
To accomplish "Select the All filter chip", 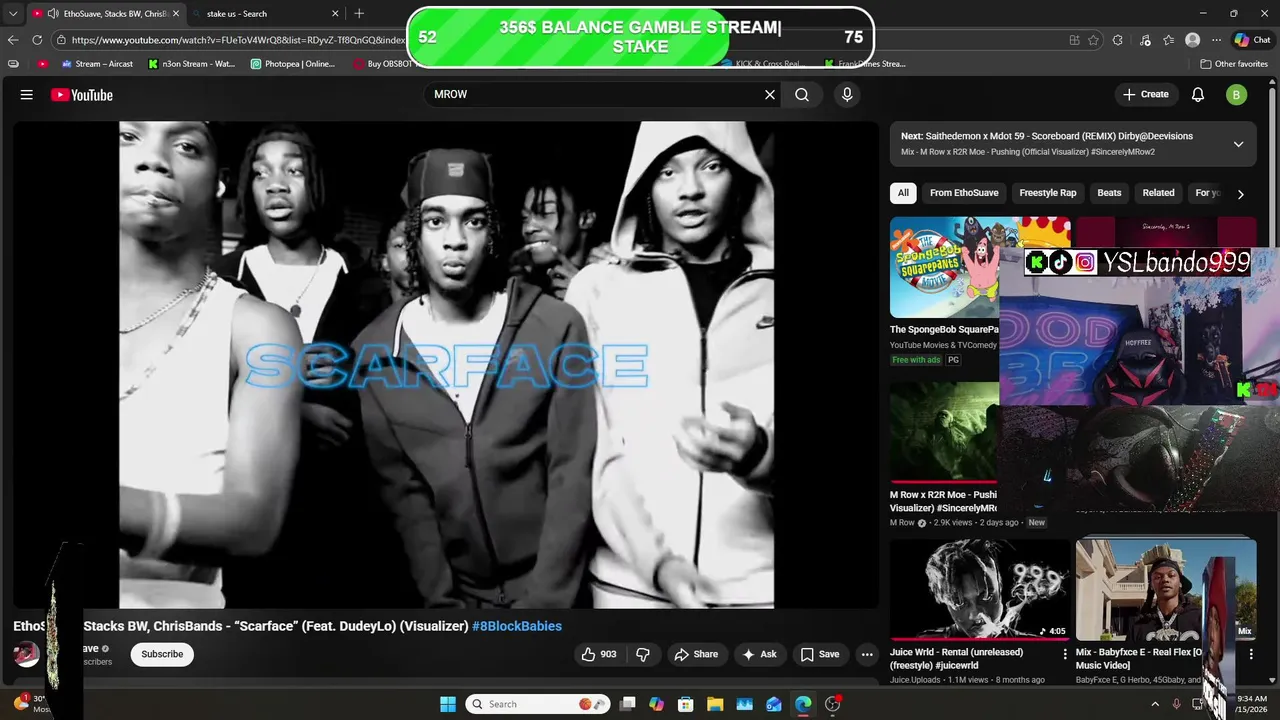I will (903, 193).
